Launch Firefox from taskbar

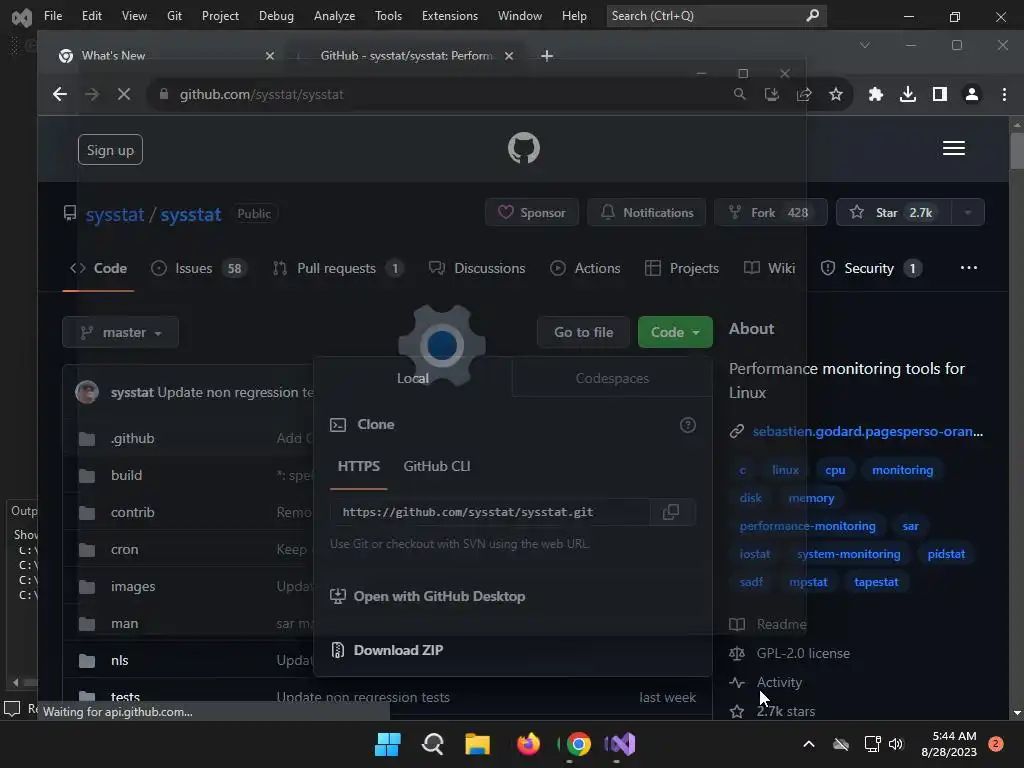[x=528, y=744]
